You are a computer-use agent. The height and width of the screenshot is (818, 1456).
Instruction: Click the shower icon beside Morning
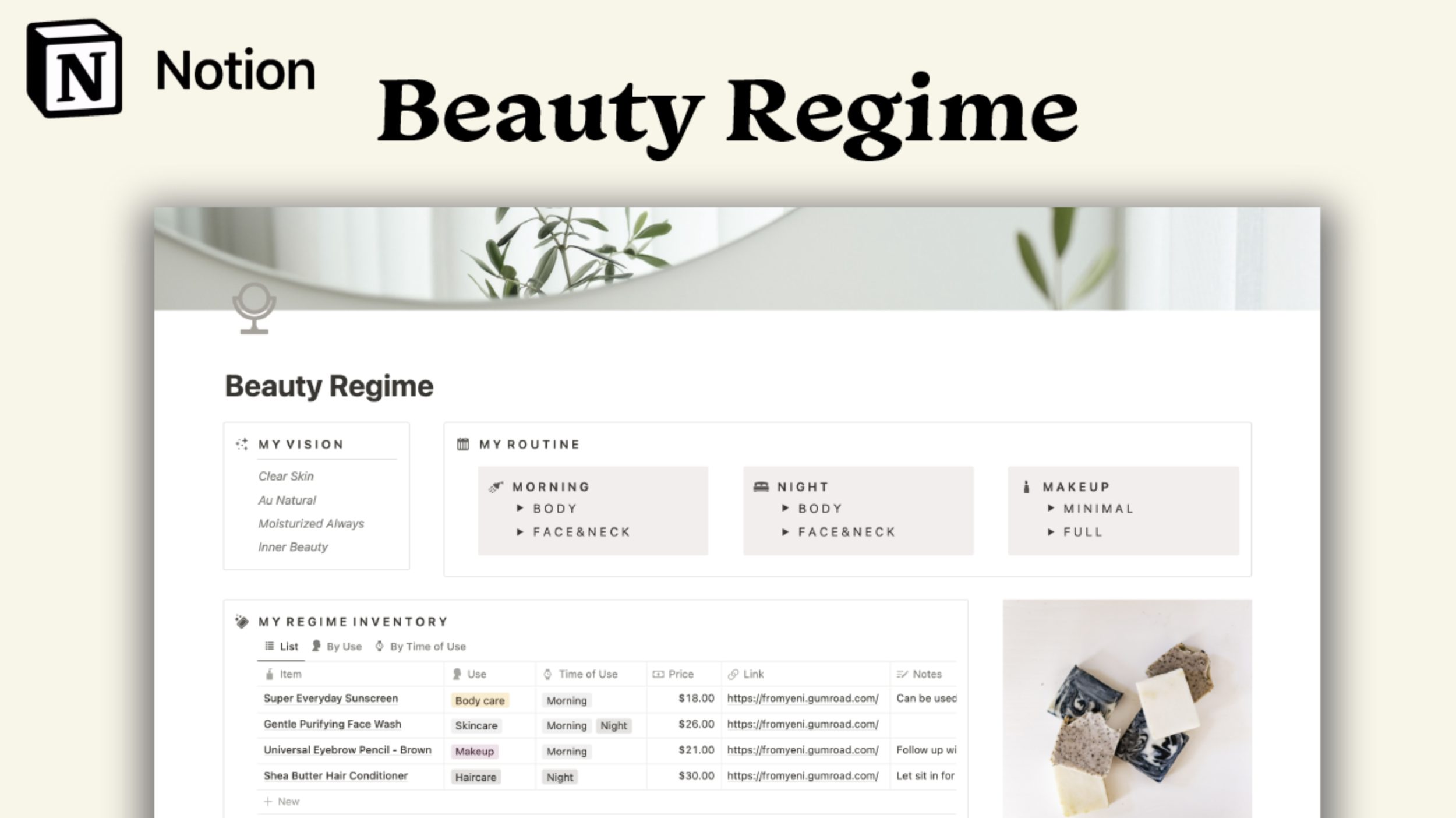pos(496,486)
